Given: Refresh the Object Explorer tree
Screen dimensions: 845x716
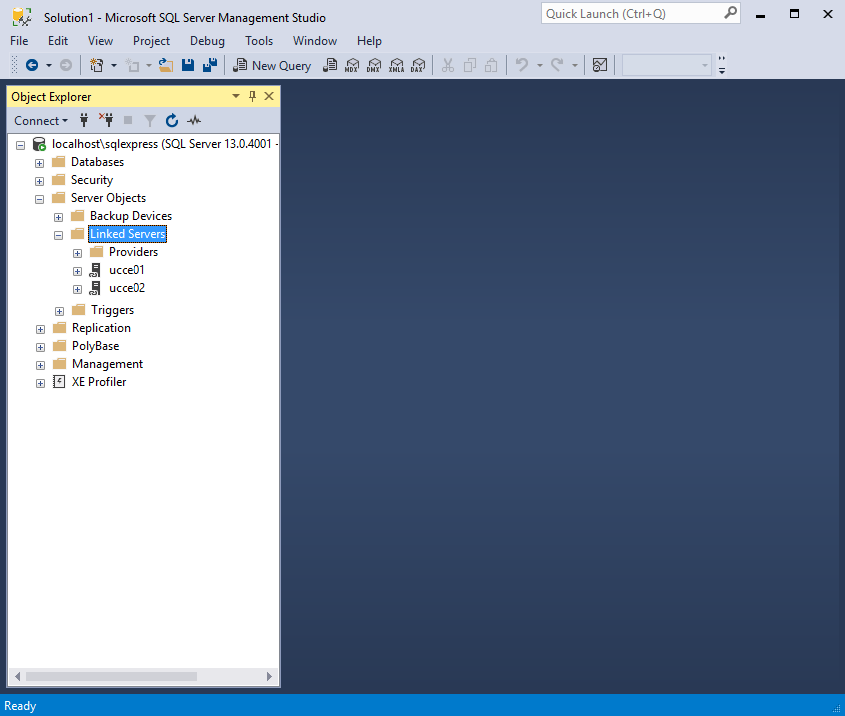Looking at the screenshot, I should (x=171, y=120).
